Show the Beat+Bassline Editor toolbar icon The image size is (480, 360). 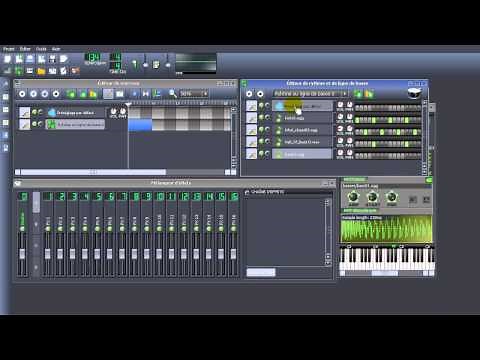coord(19,71)
